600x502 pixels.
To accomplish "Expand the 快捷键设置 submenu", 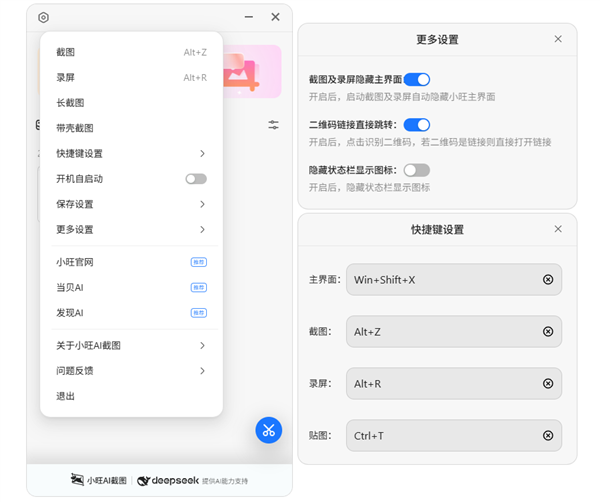I will point(130,154).
